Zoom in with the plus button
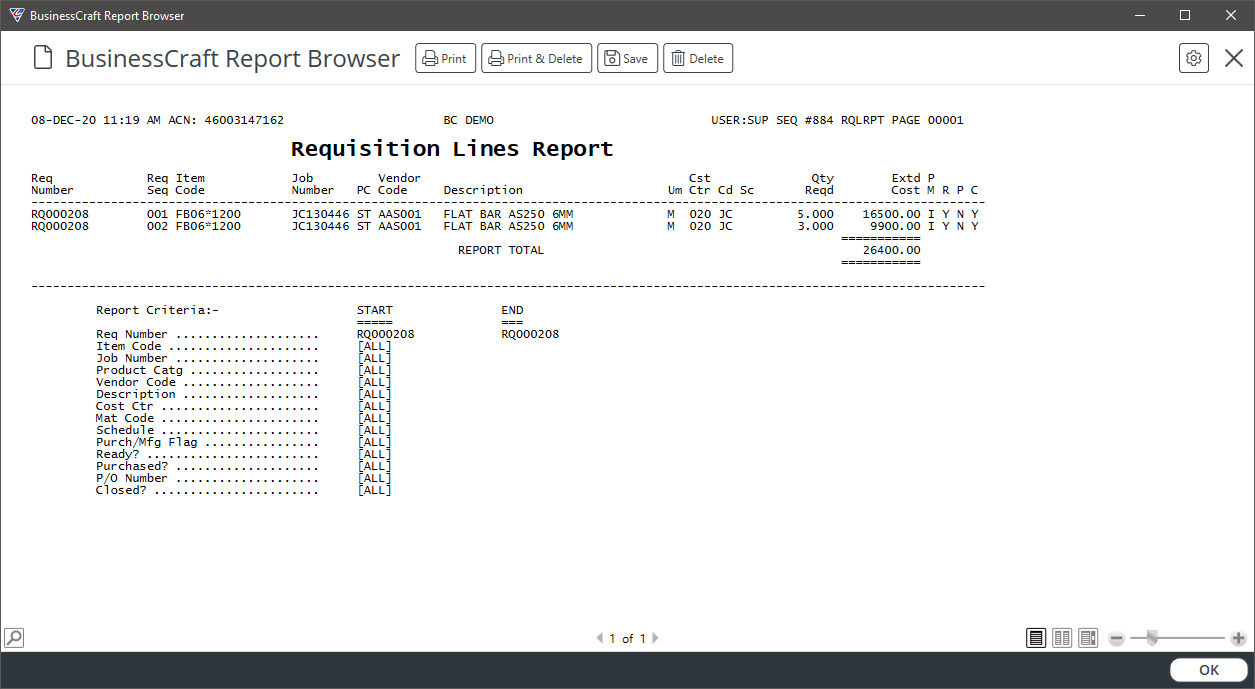 point(1238,638)
